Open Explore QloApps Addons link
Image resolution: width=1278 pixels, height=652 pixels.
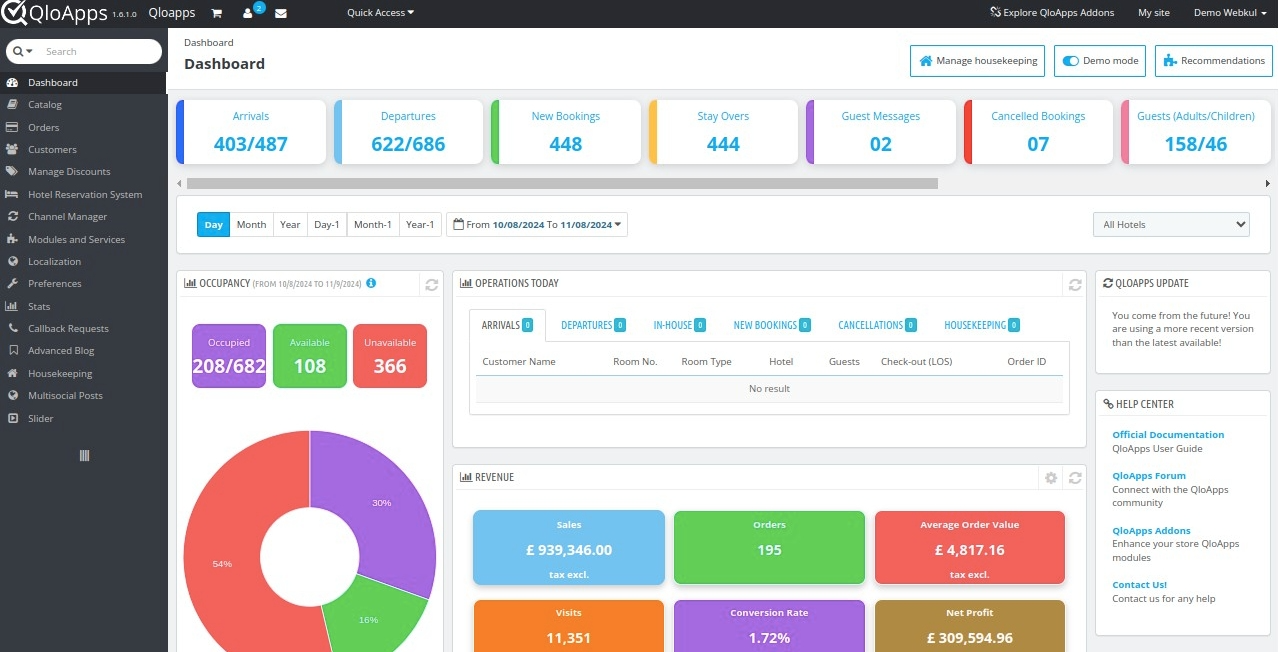[x=1052, y=13]
